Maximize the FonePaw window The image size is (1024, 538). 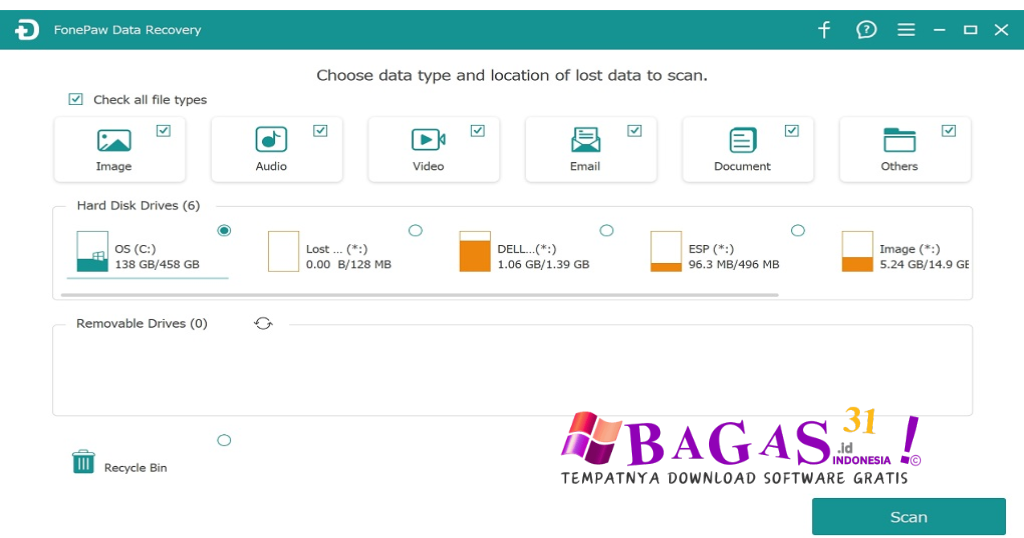tap(970, 30)
